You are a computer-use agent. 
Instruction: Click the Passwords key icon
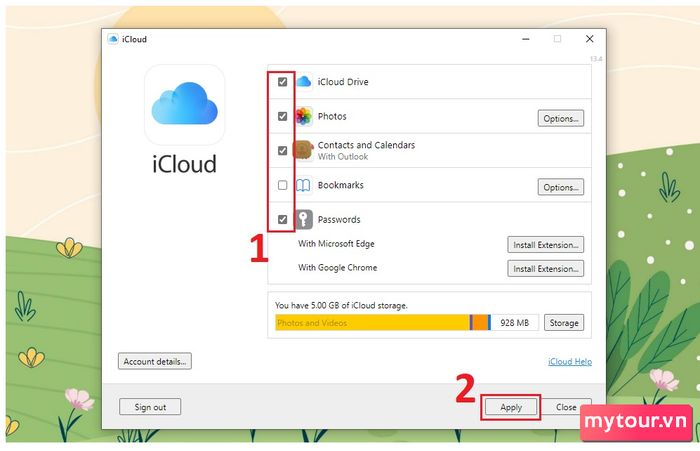304,219
